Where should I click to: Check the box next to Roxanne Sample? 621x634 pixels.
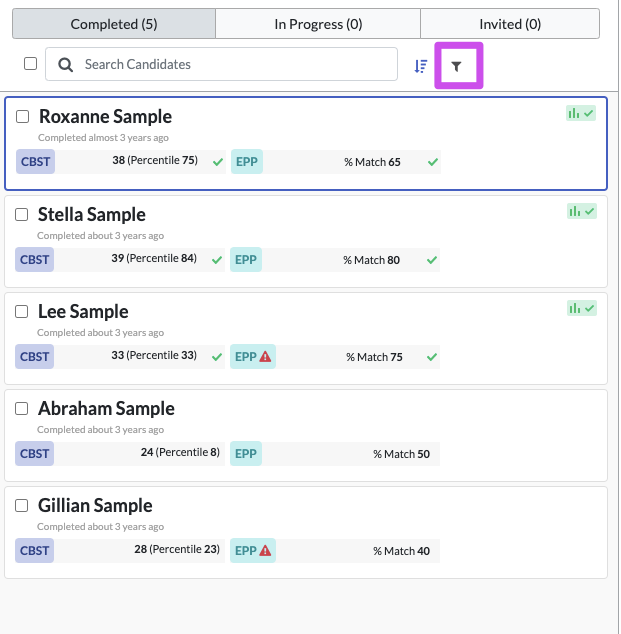23,117
